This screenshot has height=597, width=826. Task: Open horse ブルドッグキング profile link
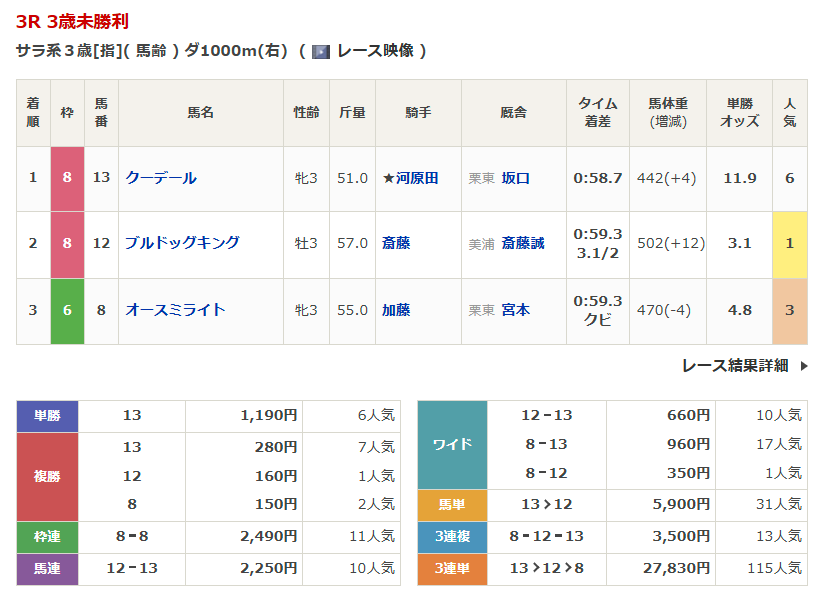pos(182,243)
